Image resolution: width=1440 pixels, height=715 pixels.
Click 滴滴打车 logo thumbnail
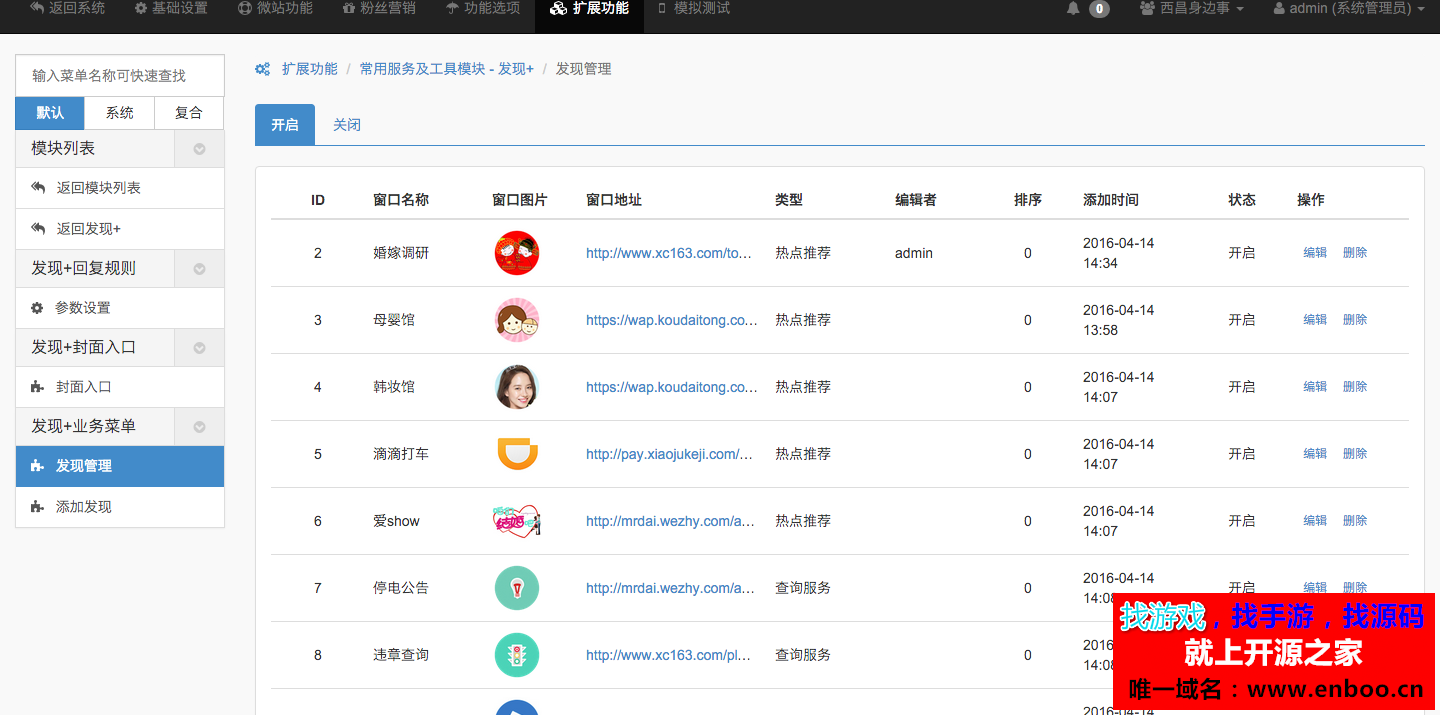(x=517, y=454)
